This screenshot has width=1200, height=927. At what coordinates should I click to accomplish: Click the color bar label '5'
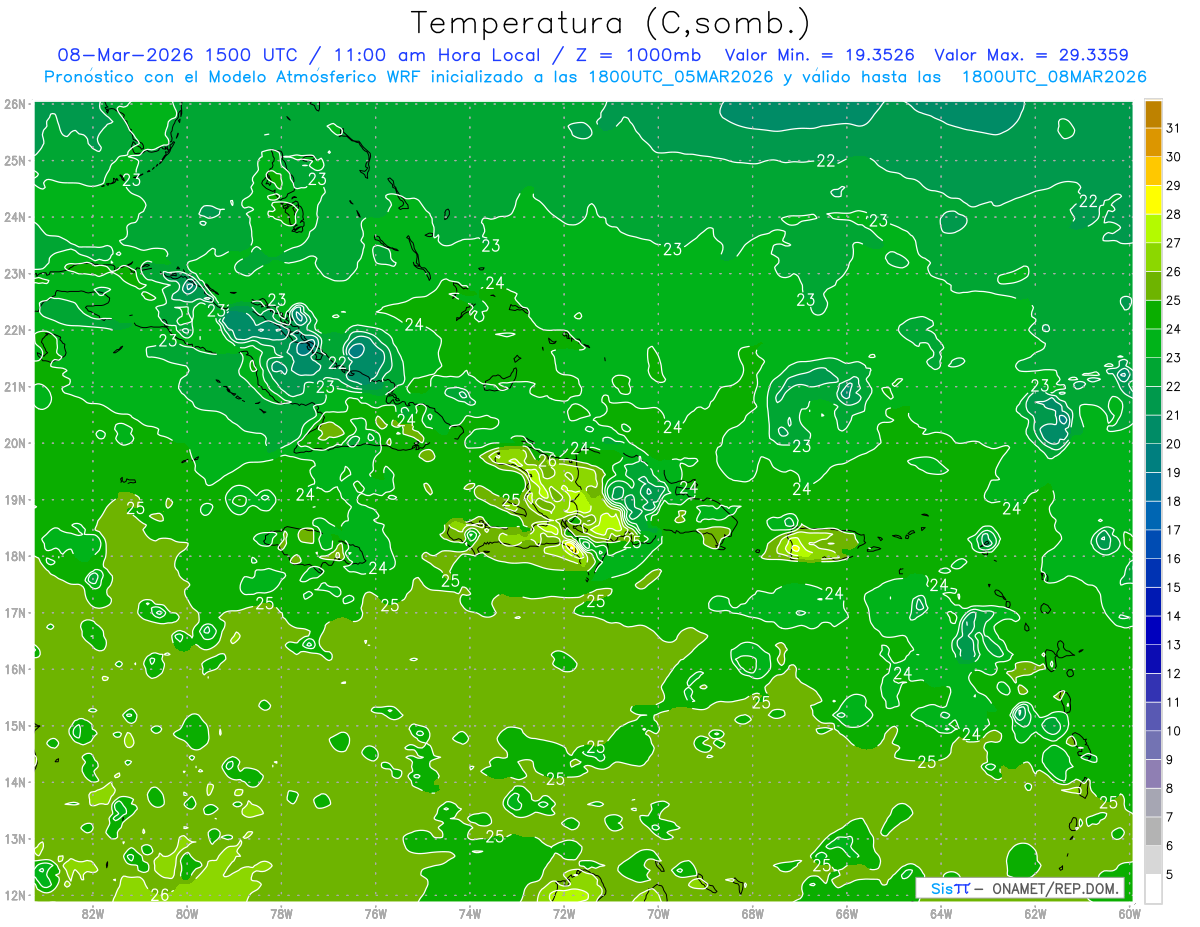point(1170,874)
